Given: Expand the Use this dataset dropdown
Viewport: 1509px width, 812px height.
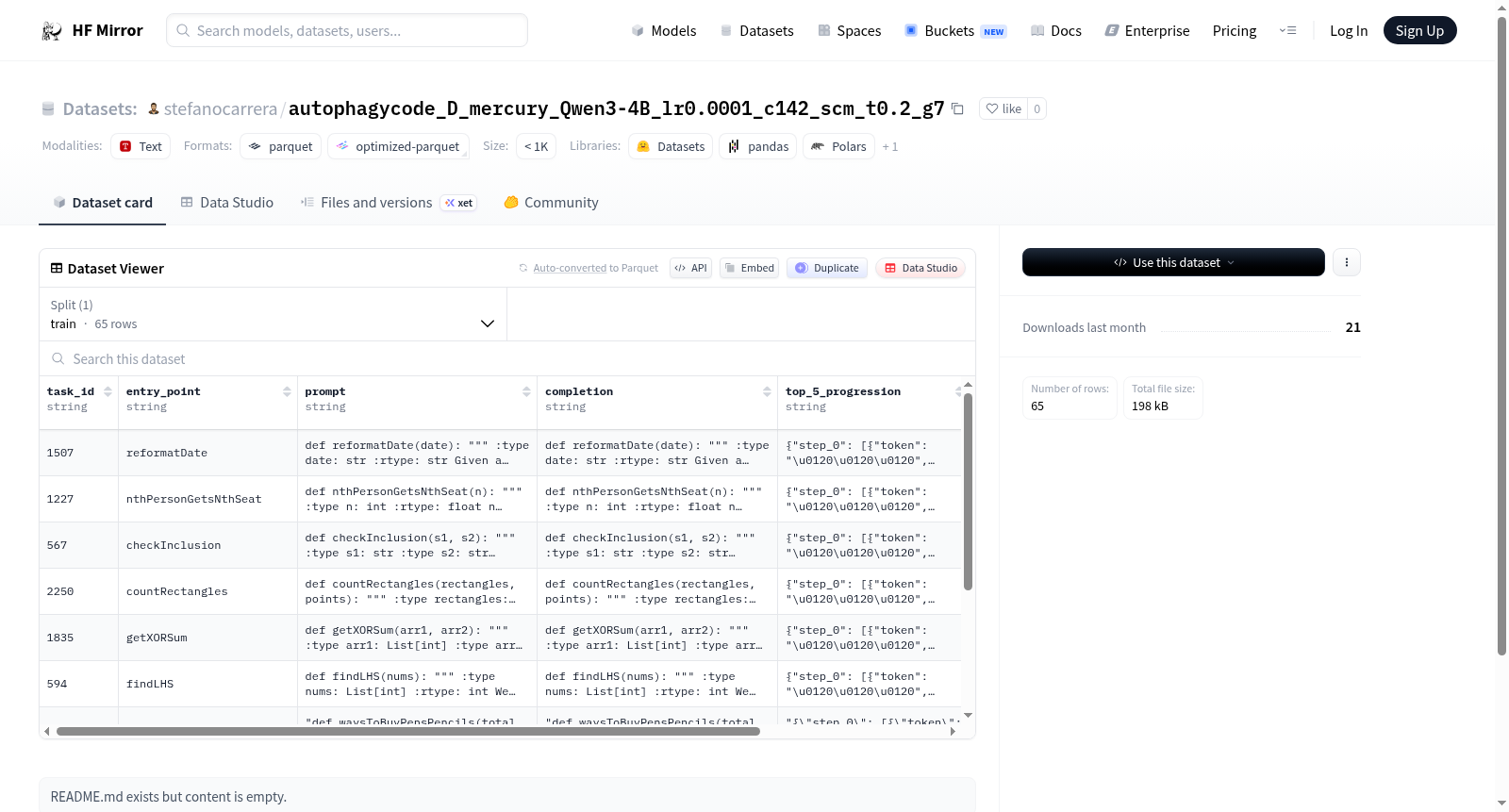Looking at the screenshot, I should (1173, 262).
